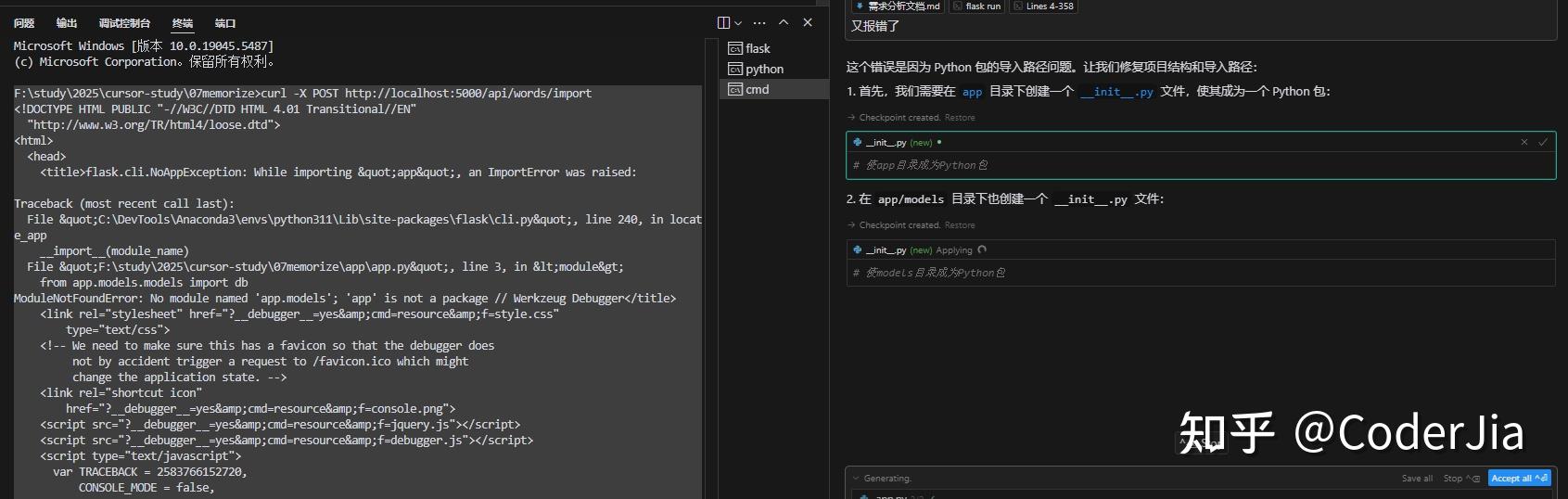Restore the first checkpoint
The height and width of the screenshot is (499, 1568).
point(960,118)
